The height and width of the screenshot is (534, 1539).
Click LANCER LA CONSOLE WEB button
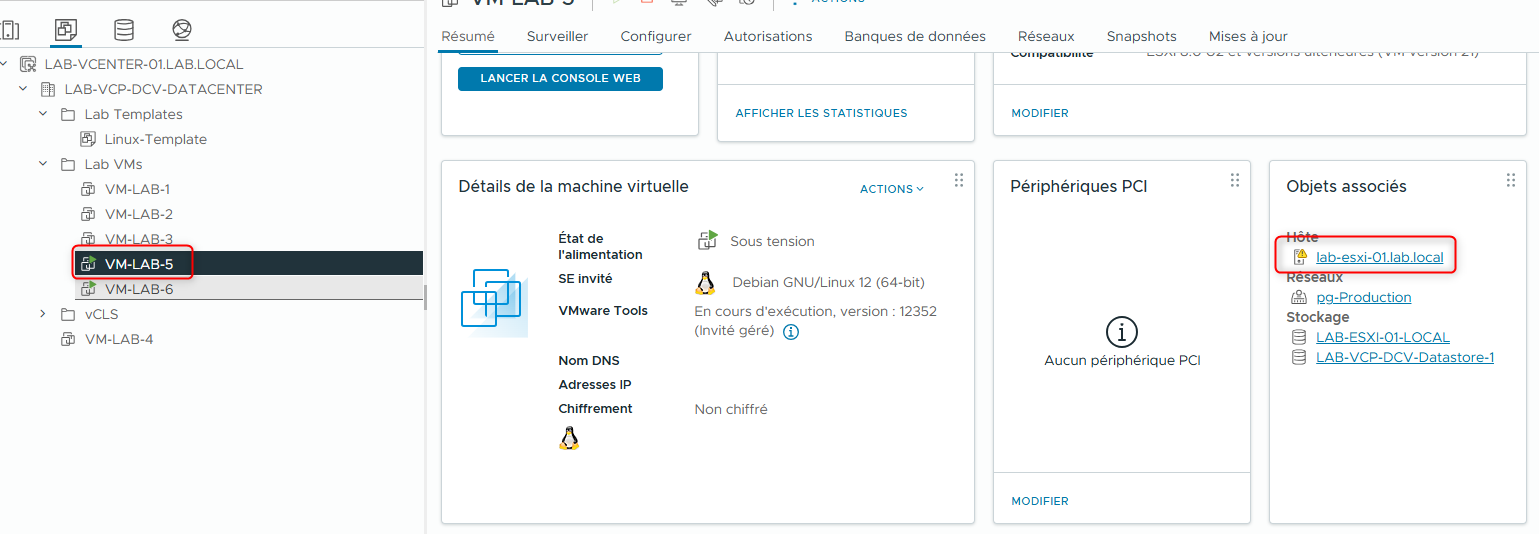tap(560, 78)
